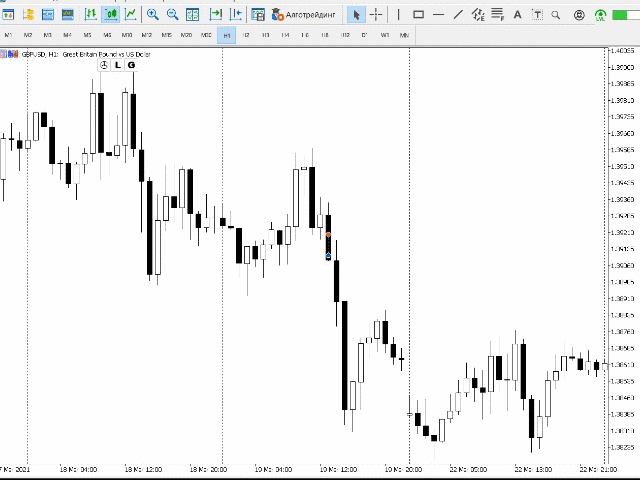Switch to H12 timeframe

coord(345,35)
